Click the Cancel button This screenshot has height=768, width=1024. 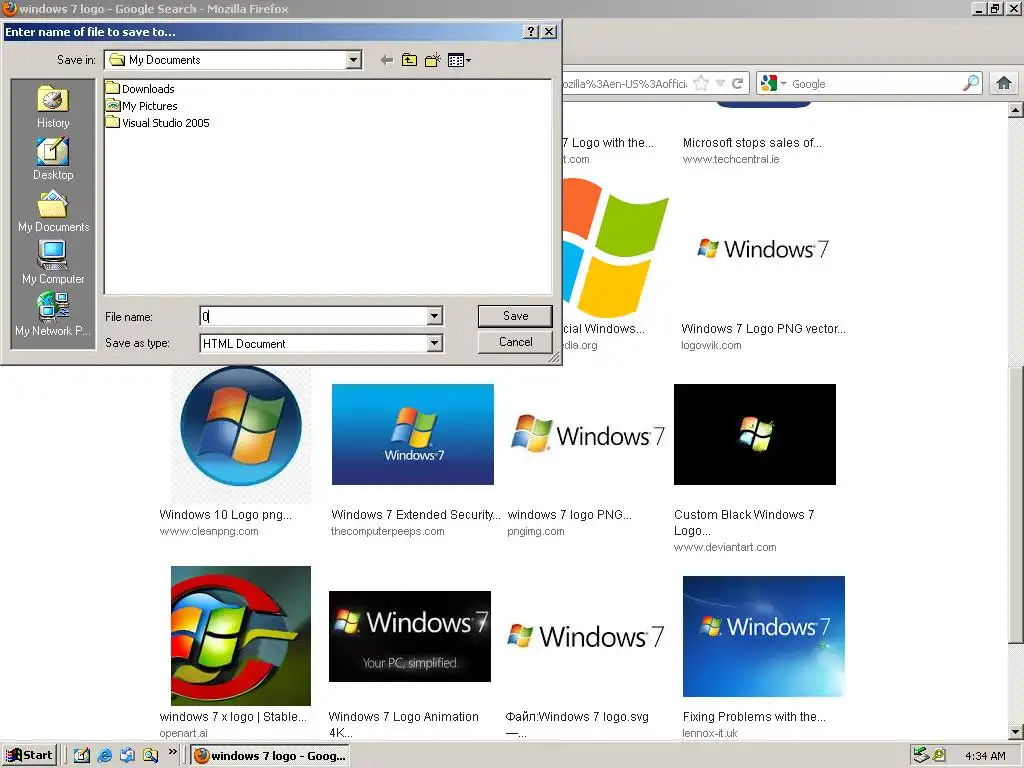click(x=515, y=342)
